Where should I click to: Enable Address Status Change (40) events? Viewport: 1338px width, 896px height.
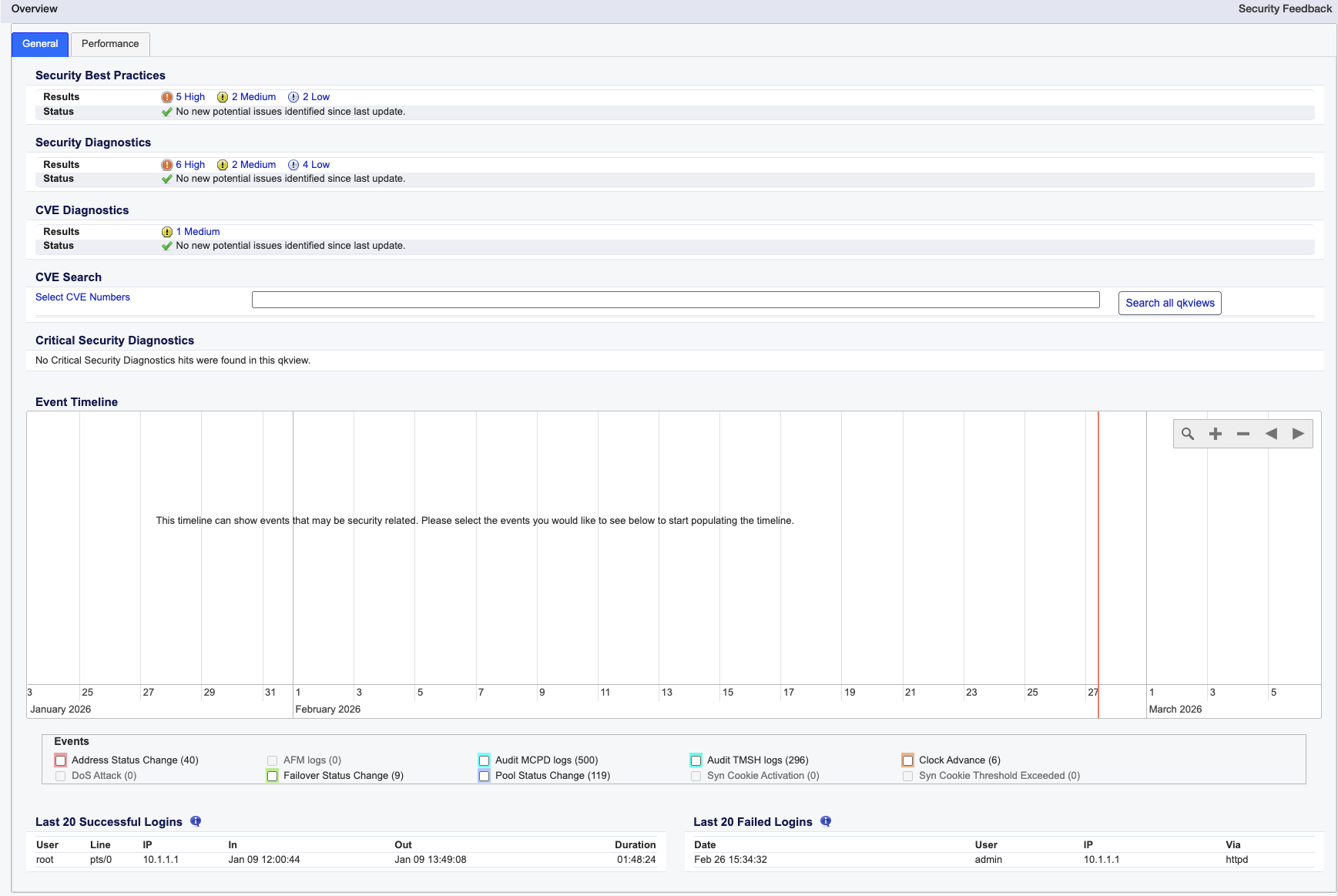[61, 760]
